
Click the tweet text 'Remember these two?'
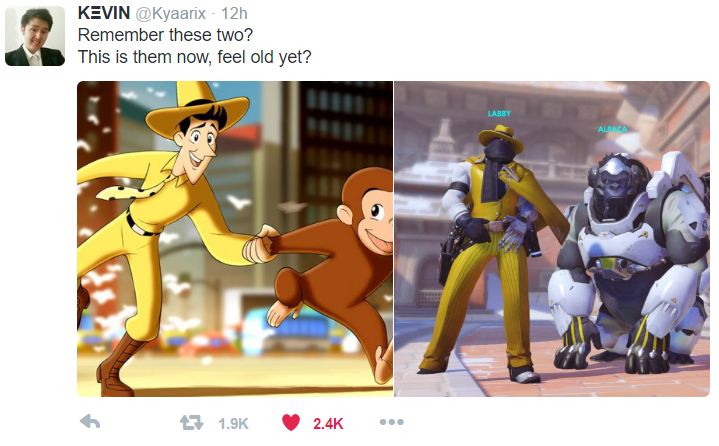click(x=165, y=35)
